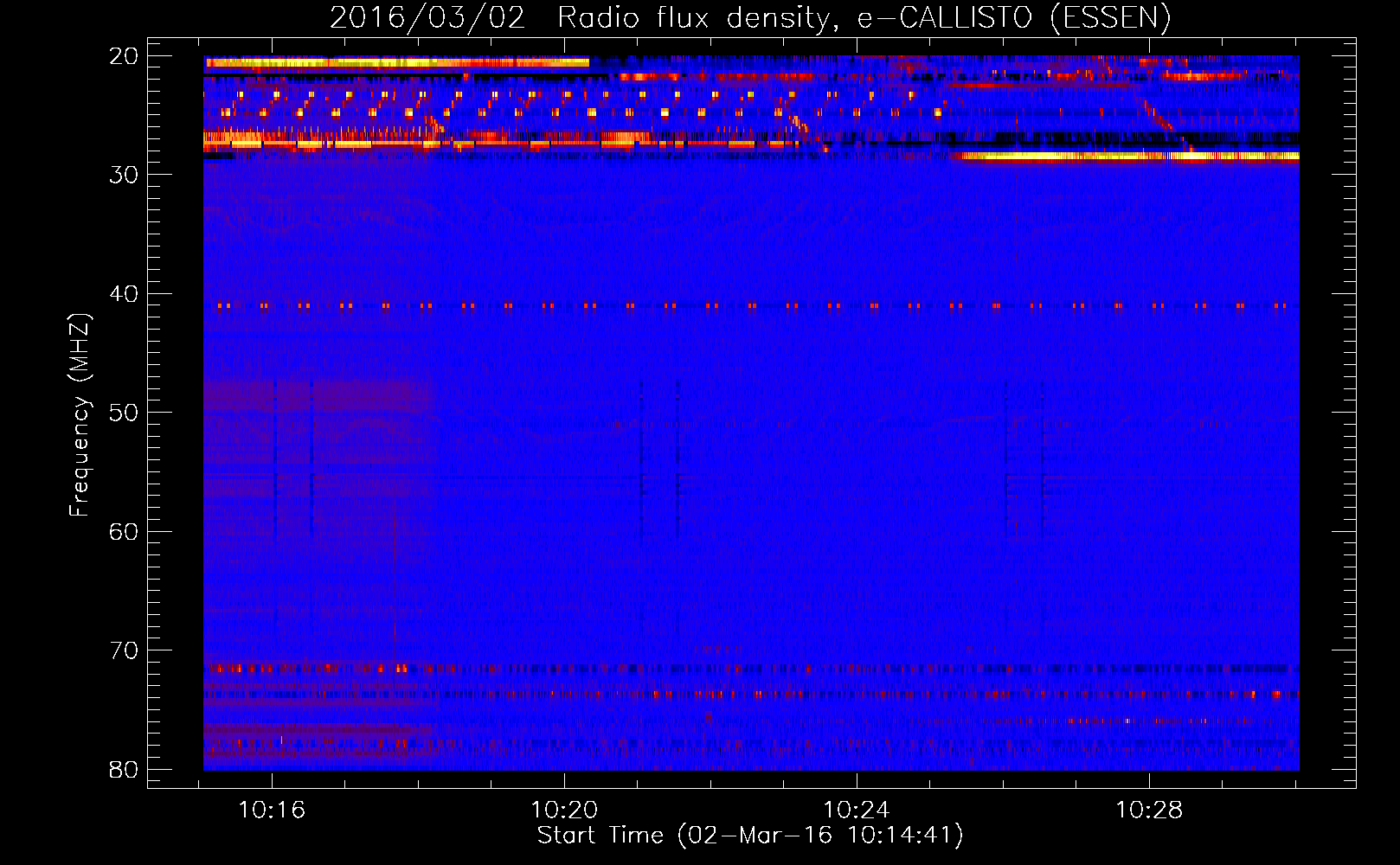
Task: Click the 50 MHz frequency tick label
Action: pyautogui.click(x=124, y=413)
